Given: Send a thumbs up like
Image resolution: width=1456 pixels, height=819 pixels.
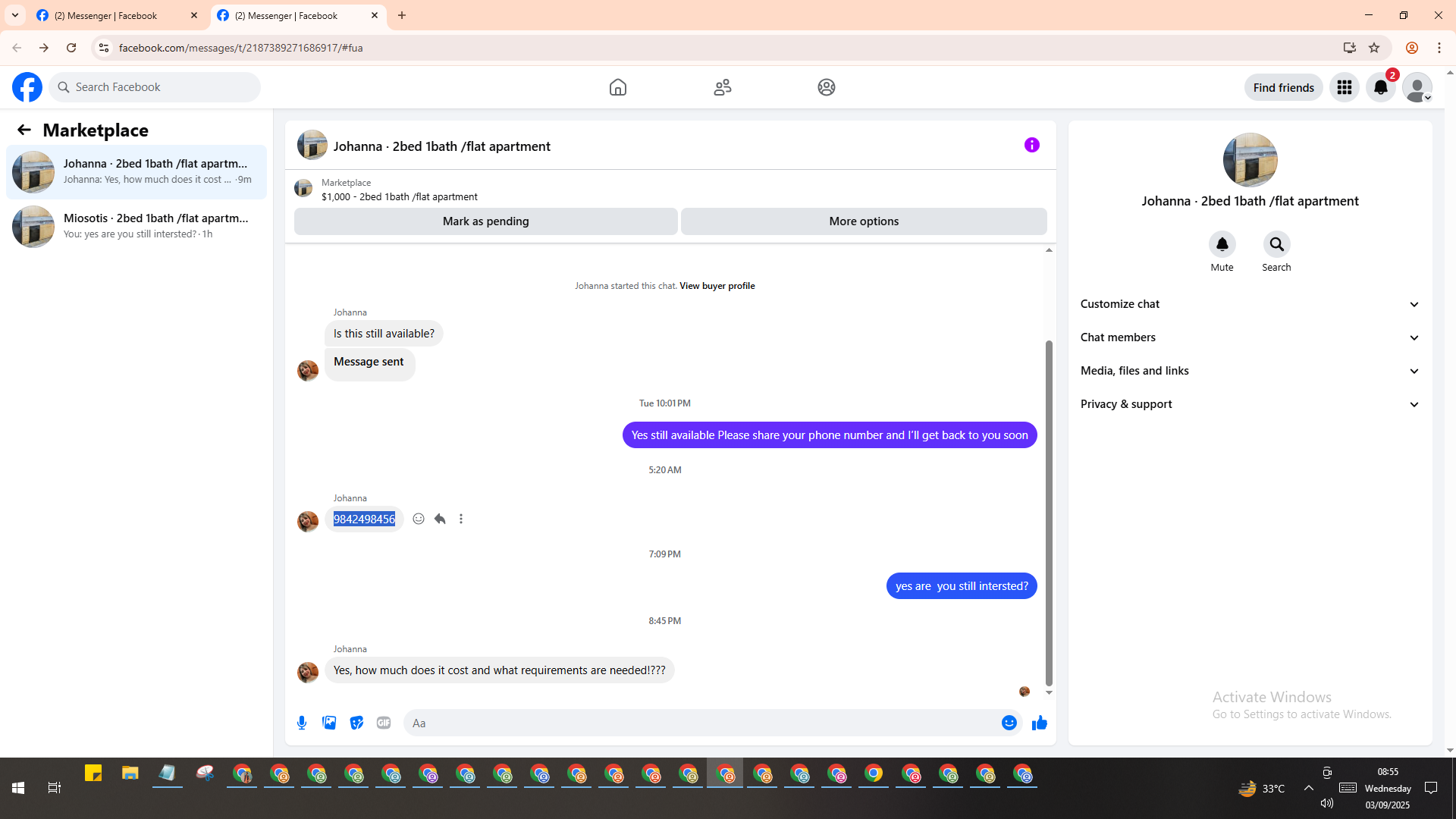Looking at the screenshot, I should tap(1040, 723).
